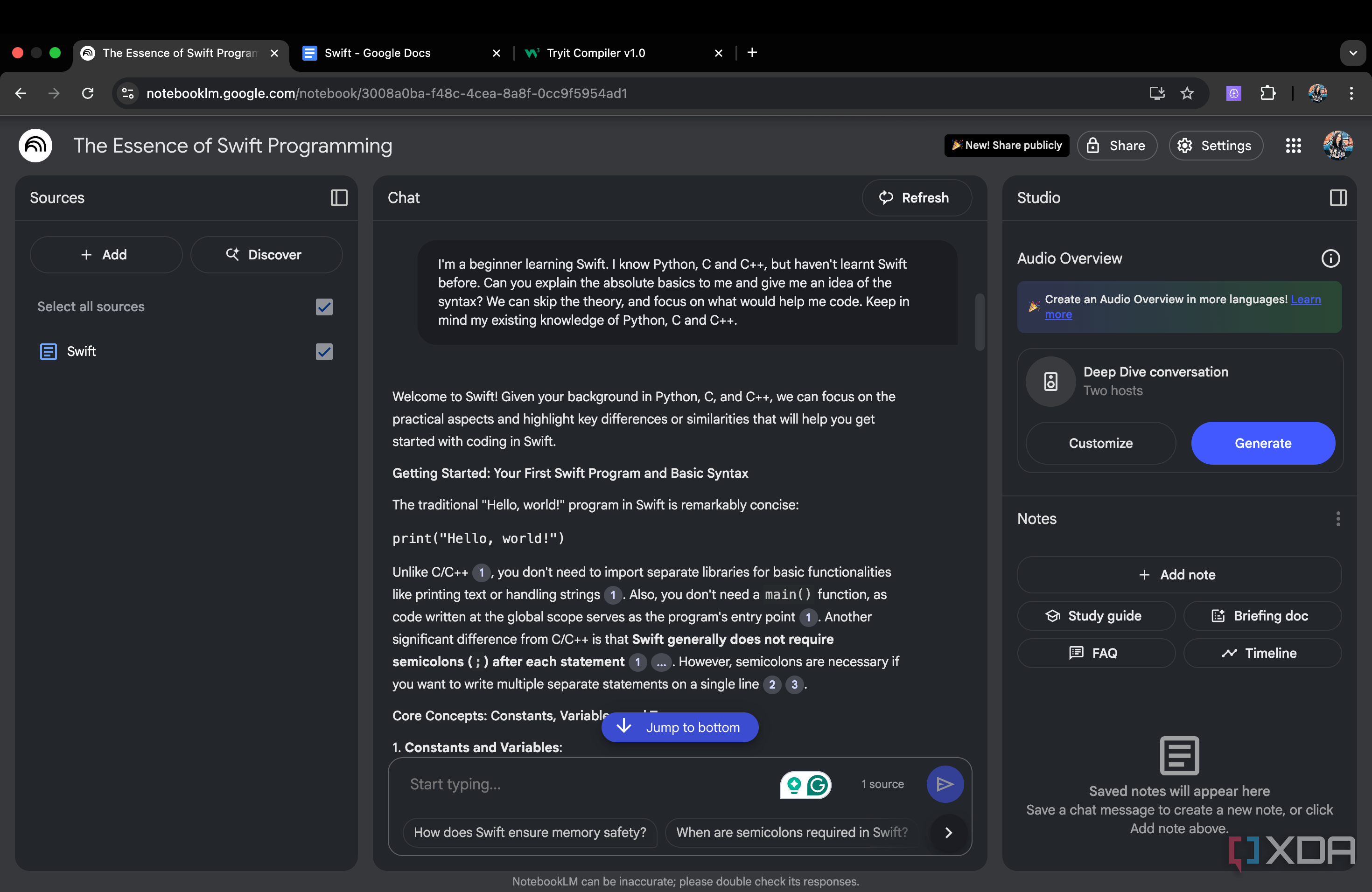Click the Audio Overview info icon
1372x892 pixels.
pyautogui.click(x=1330, y=258)
